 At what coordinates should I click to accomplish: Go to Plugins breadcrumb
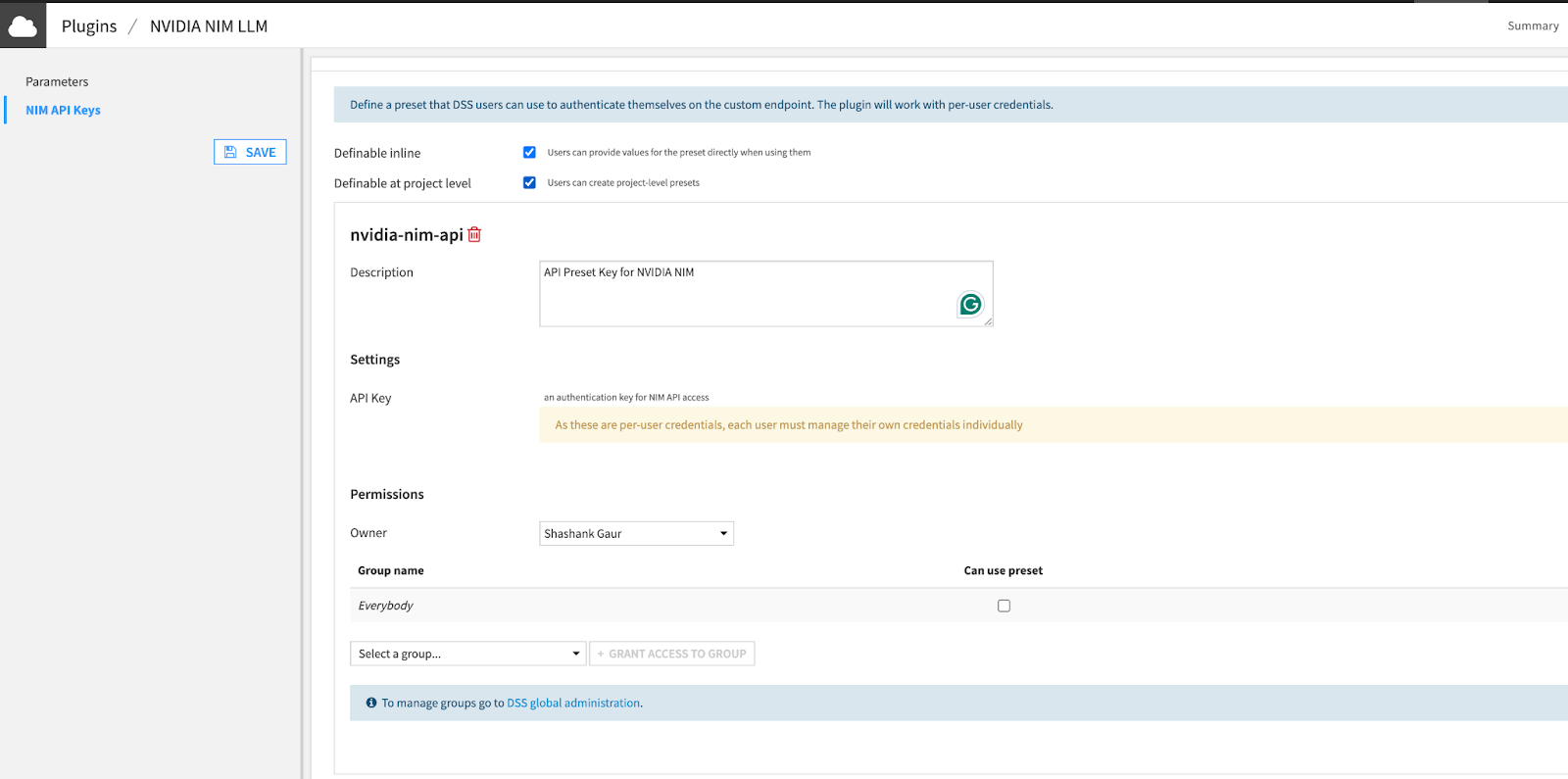click(x=89, y=26)
